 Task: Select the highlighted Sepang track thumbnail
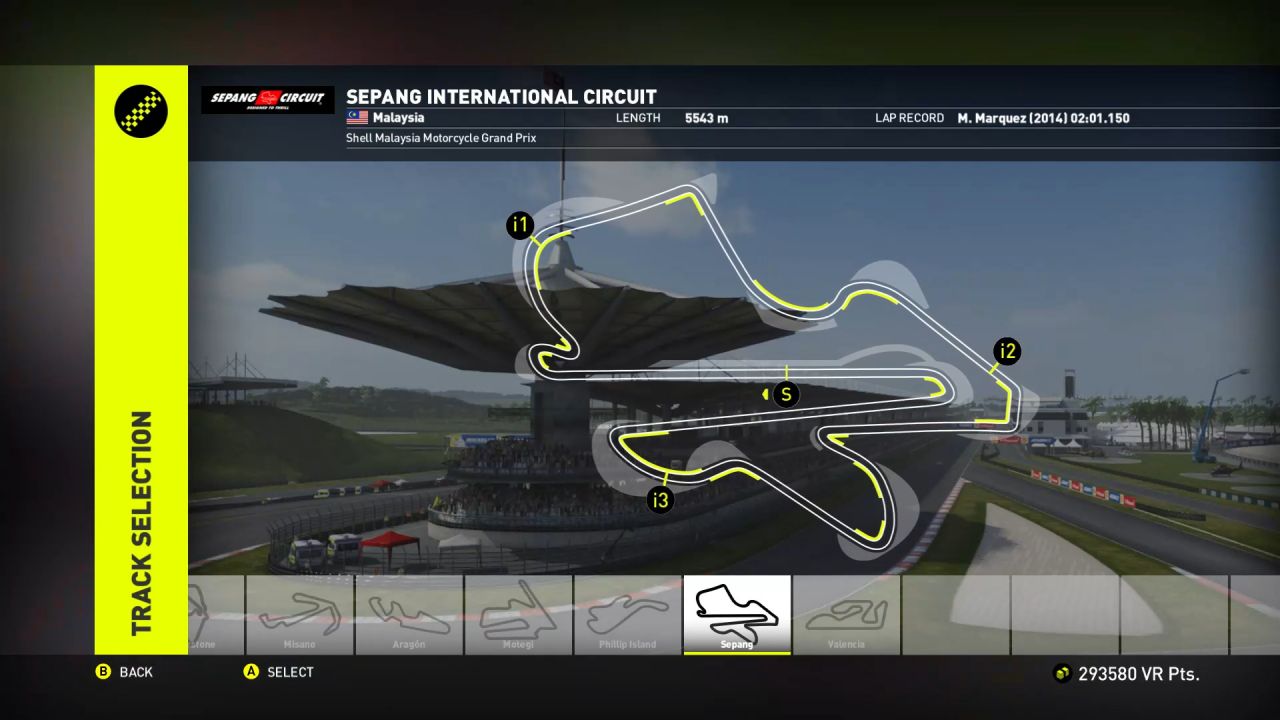[737, 614]
